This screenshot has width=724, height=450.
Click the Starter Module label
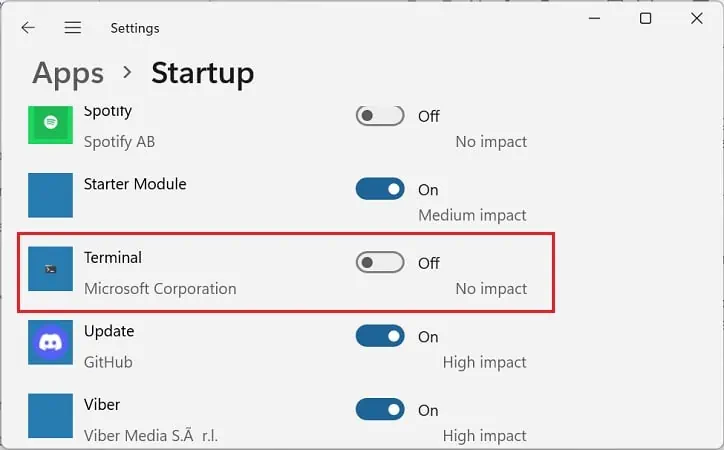coord(135,184)
